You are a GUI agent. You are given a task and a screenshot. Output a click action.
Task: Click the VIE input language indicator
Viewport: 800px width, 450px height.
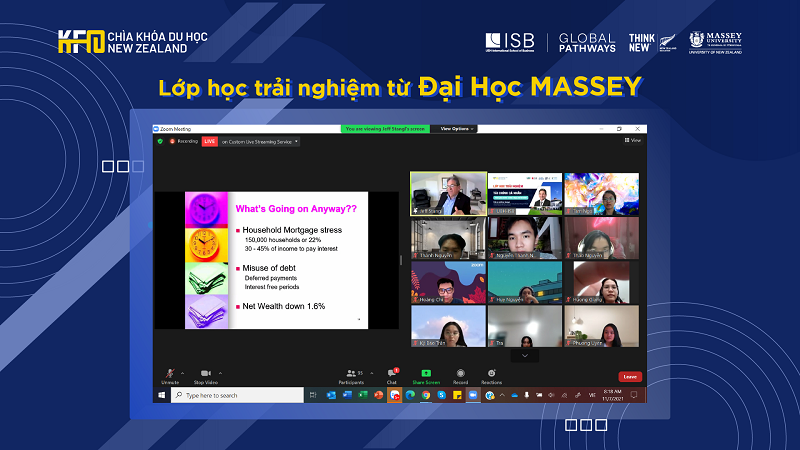click(x=592, y=395)
